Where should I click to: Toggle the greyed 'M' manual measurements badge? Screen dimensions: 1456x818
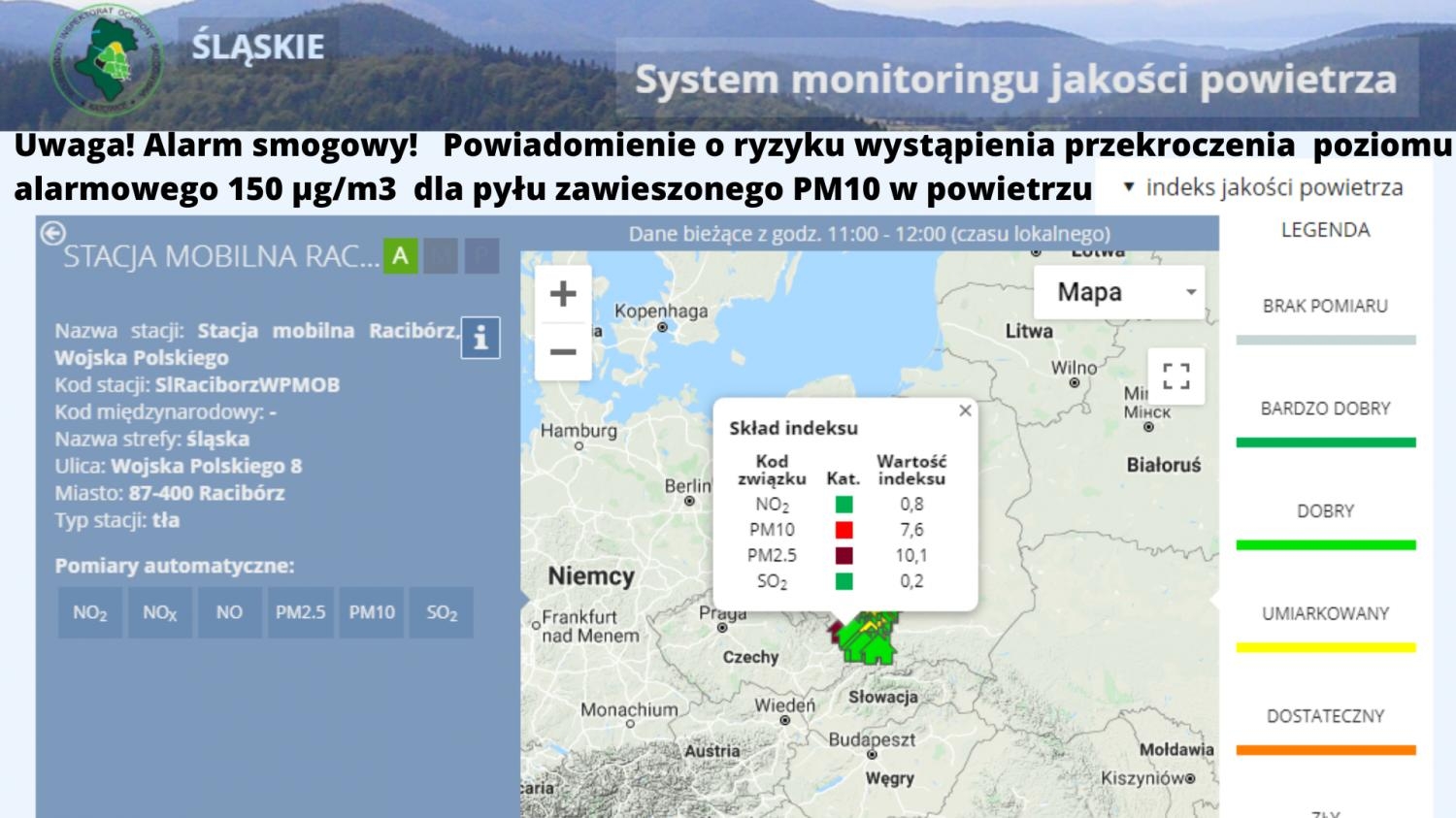tap(441, 257)
